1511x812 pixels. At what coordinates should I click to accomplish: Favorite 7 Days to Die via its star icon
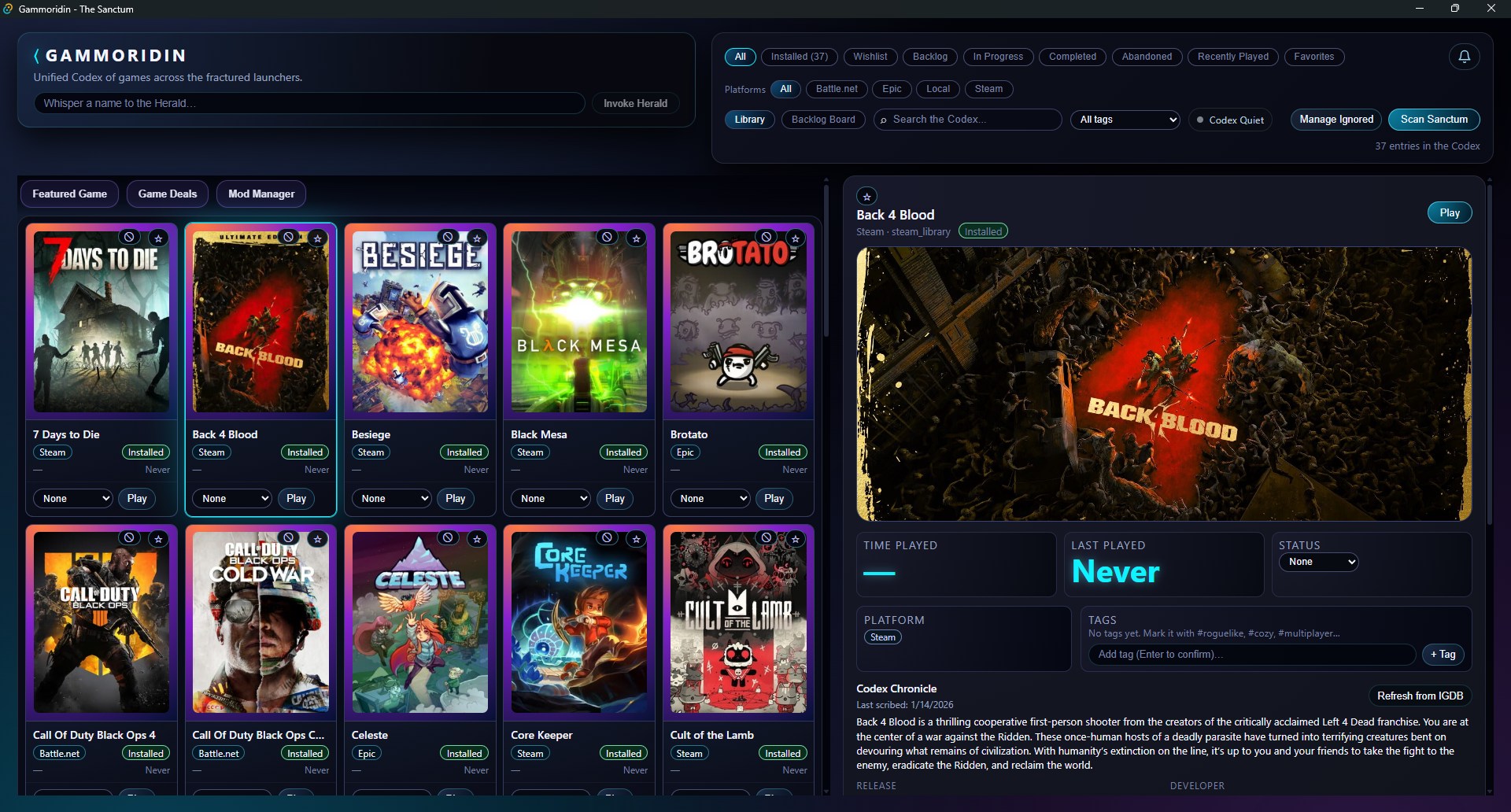coord(158,237)
